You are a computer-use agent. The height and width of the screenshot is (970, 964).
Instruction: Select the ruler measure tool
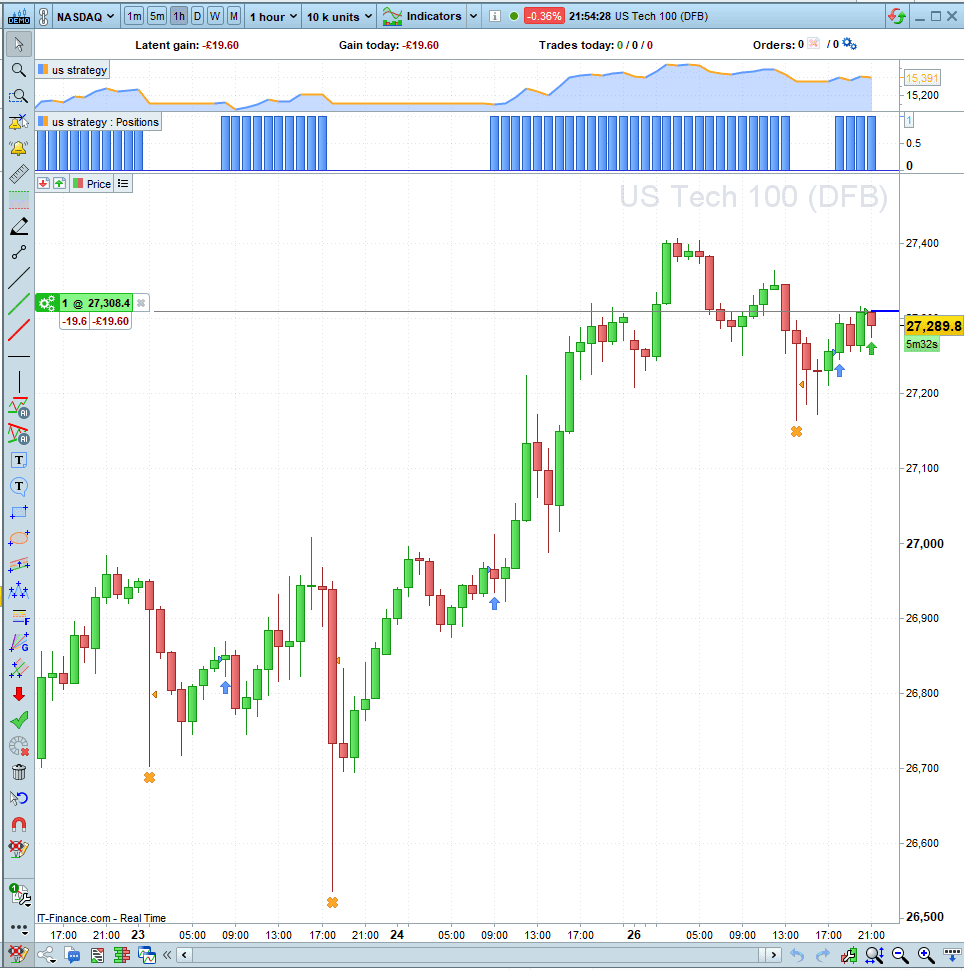pyautogui.click(x=19, y=174)
